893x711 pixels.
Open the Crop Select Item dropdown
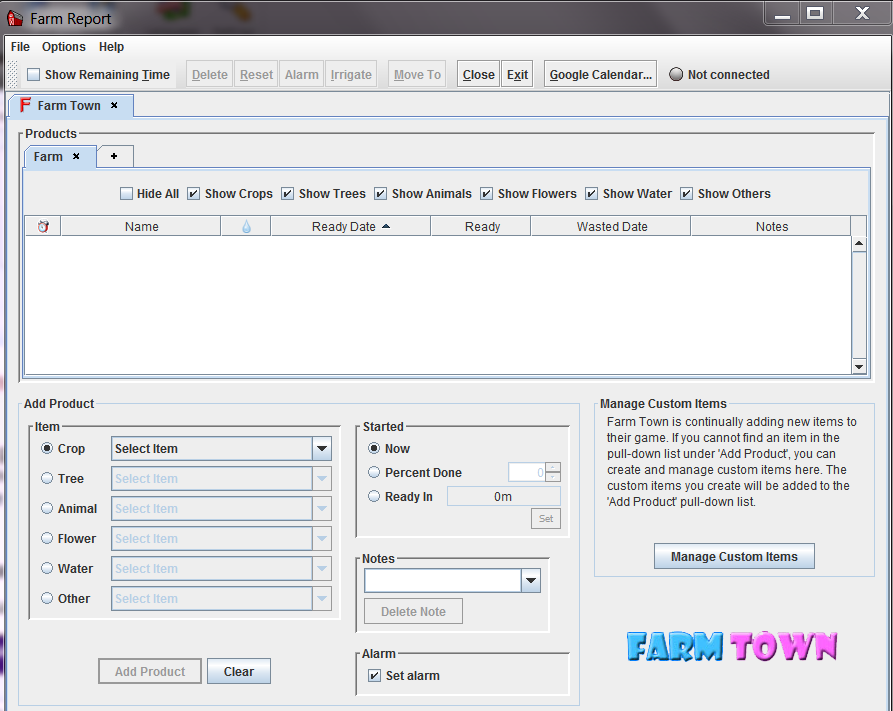pyautogui.click(x=321, y=449)
